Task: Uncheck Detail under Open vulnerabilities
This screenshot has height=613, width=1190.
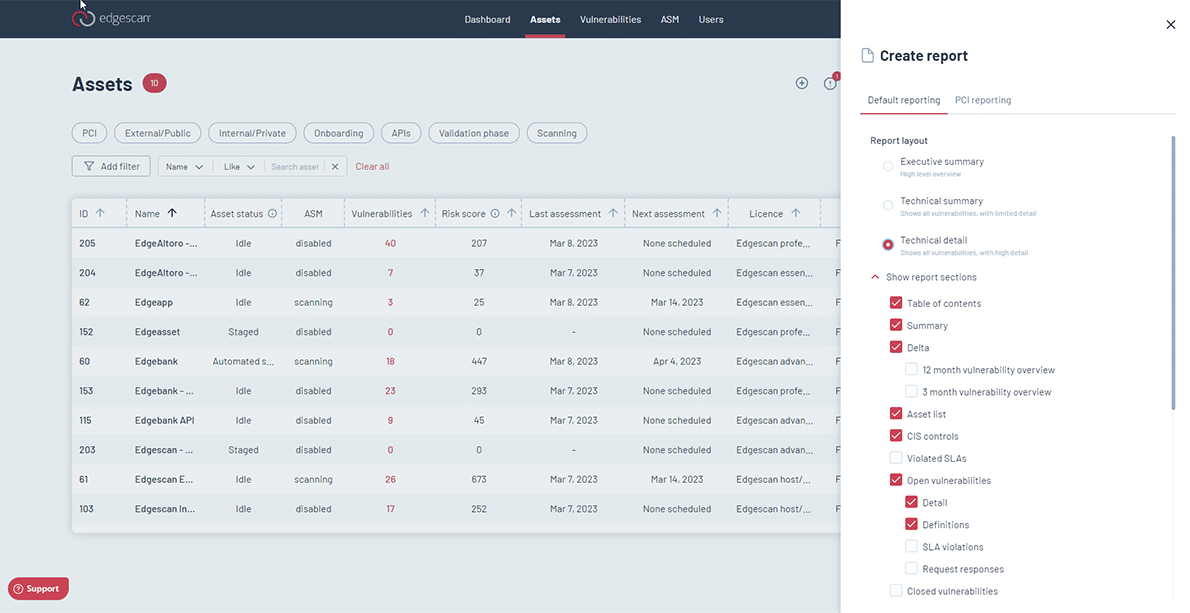Action: click(x=911, y=502)
